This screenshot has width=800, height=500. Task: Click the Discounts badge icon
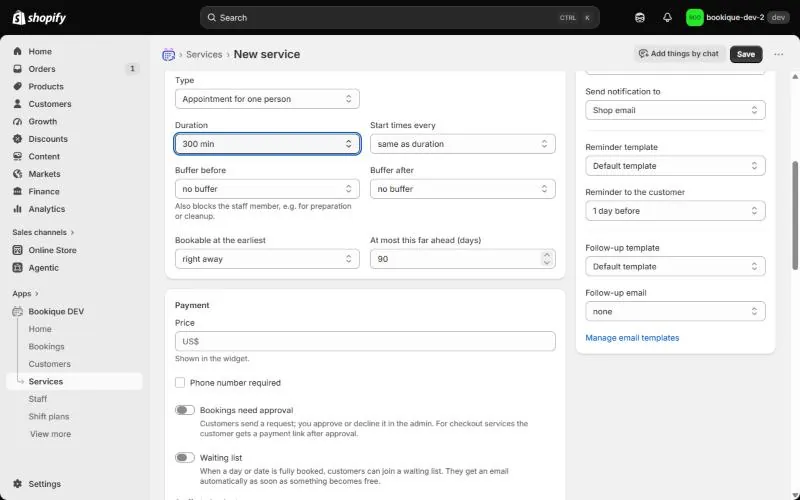point(18,139)
